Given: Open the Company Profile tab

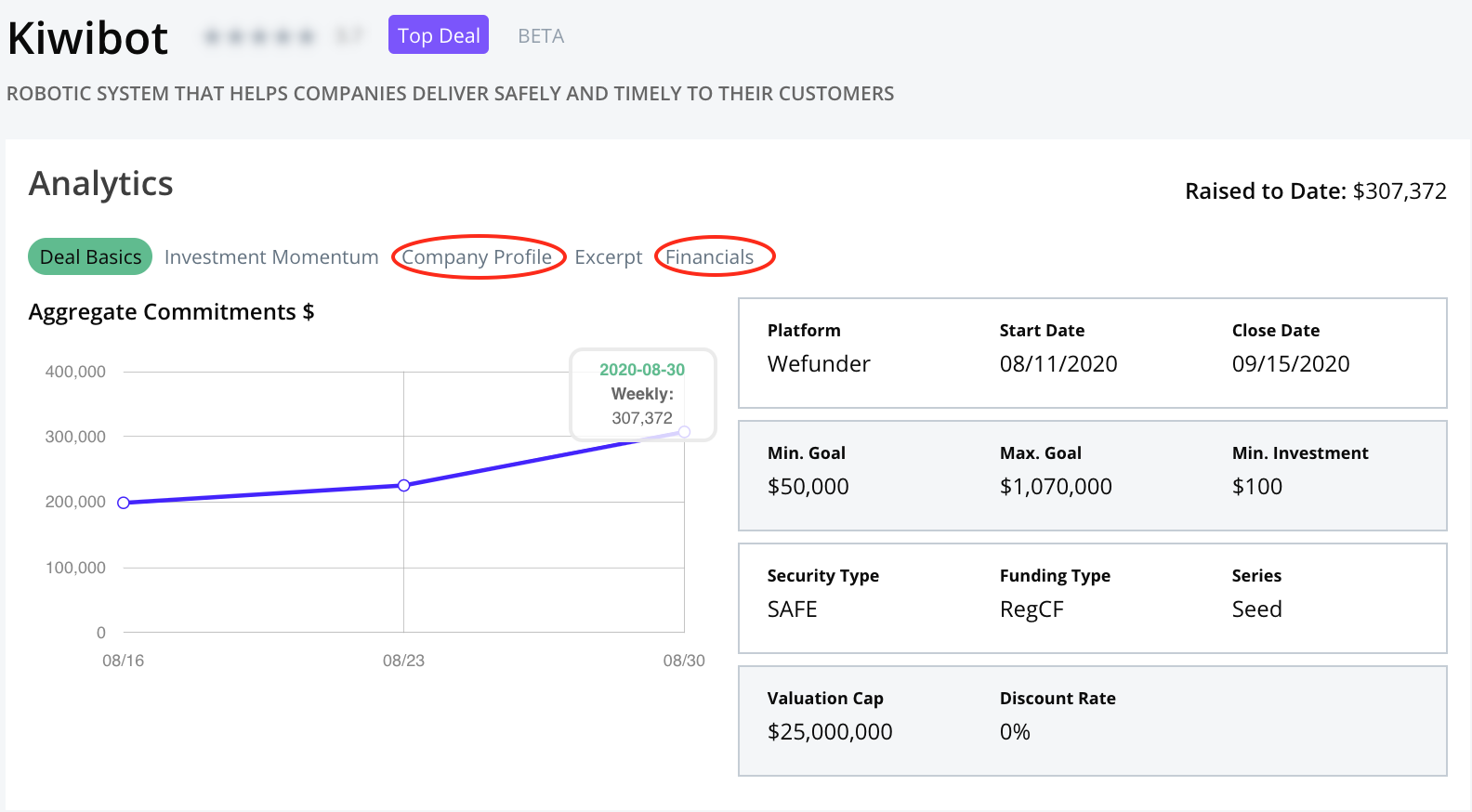Looking at the screenshot, I should pyautogui.click(x=477, y=257).
